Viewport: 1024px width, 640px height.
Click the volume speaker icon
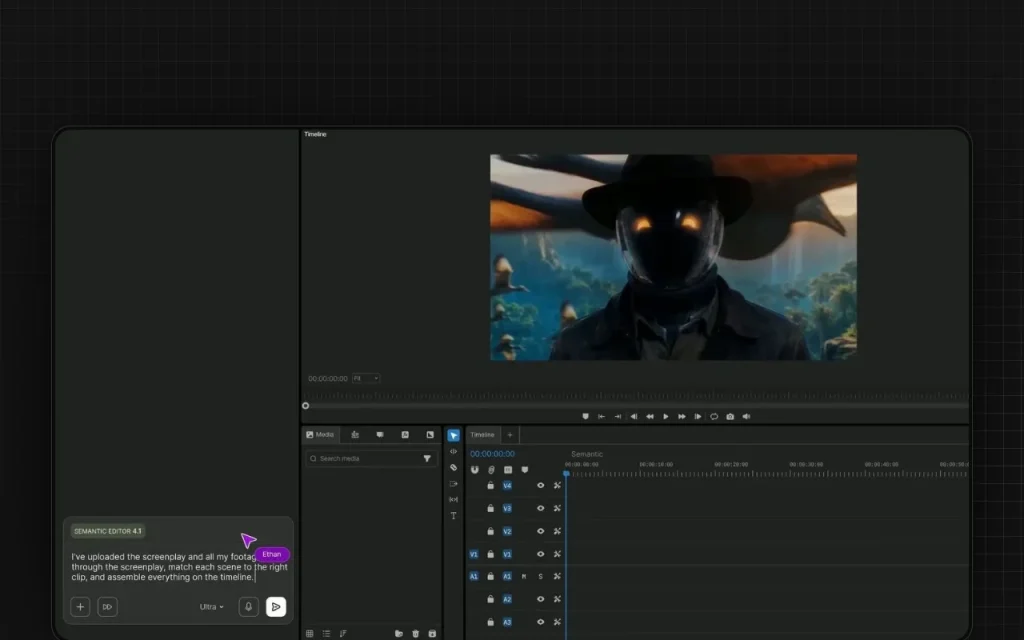click(x=746, y=417)
